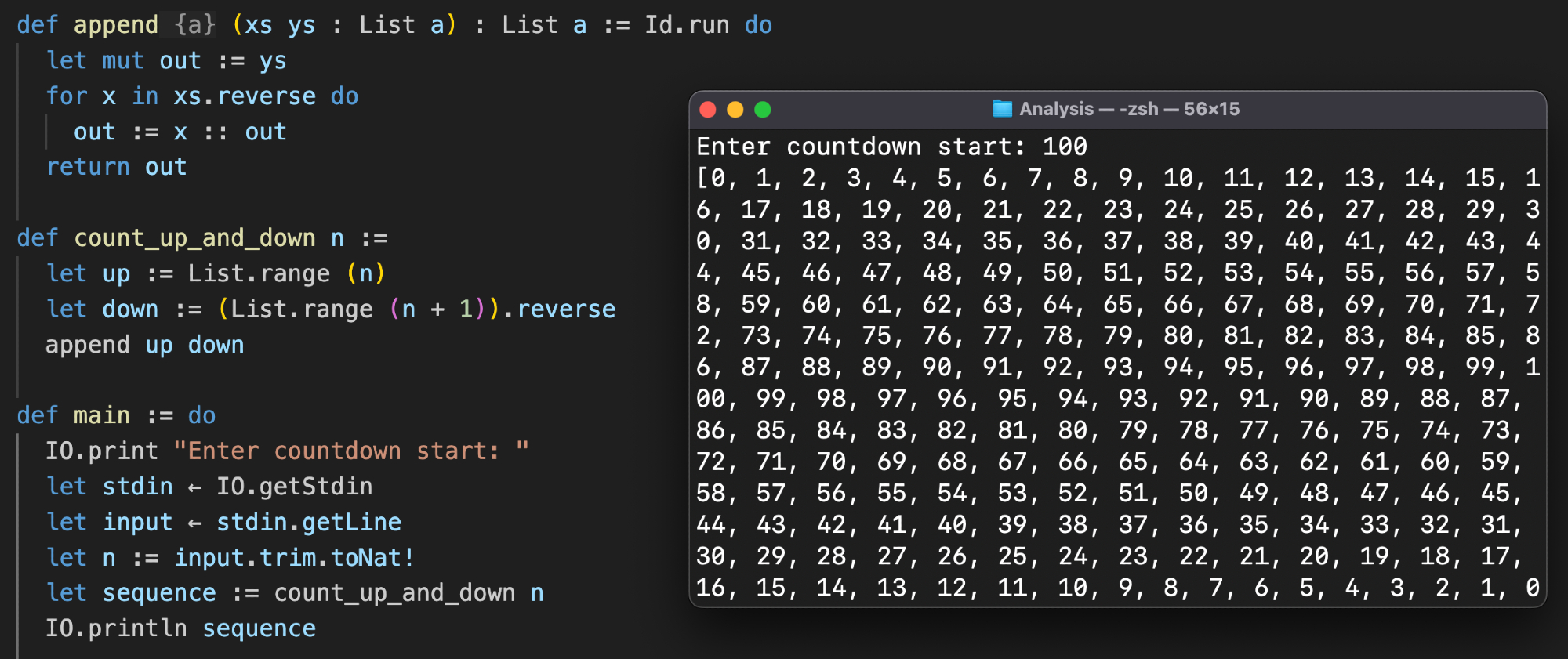
Task: Click the 'main' function name
Action: pyautogui.click(x=102, y=415)
